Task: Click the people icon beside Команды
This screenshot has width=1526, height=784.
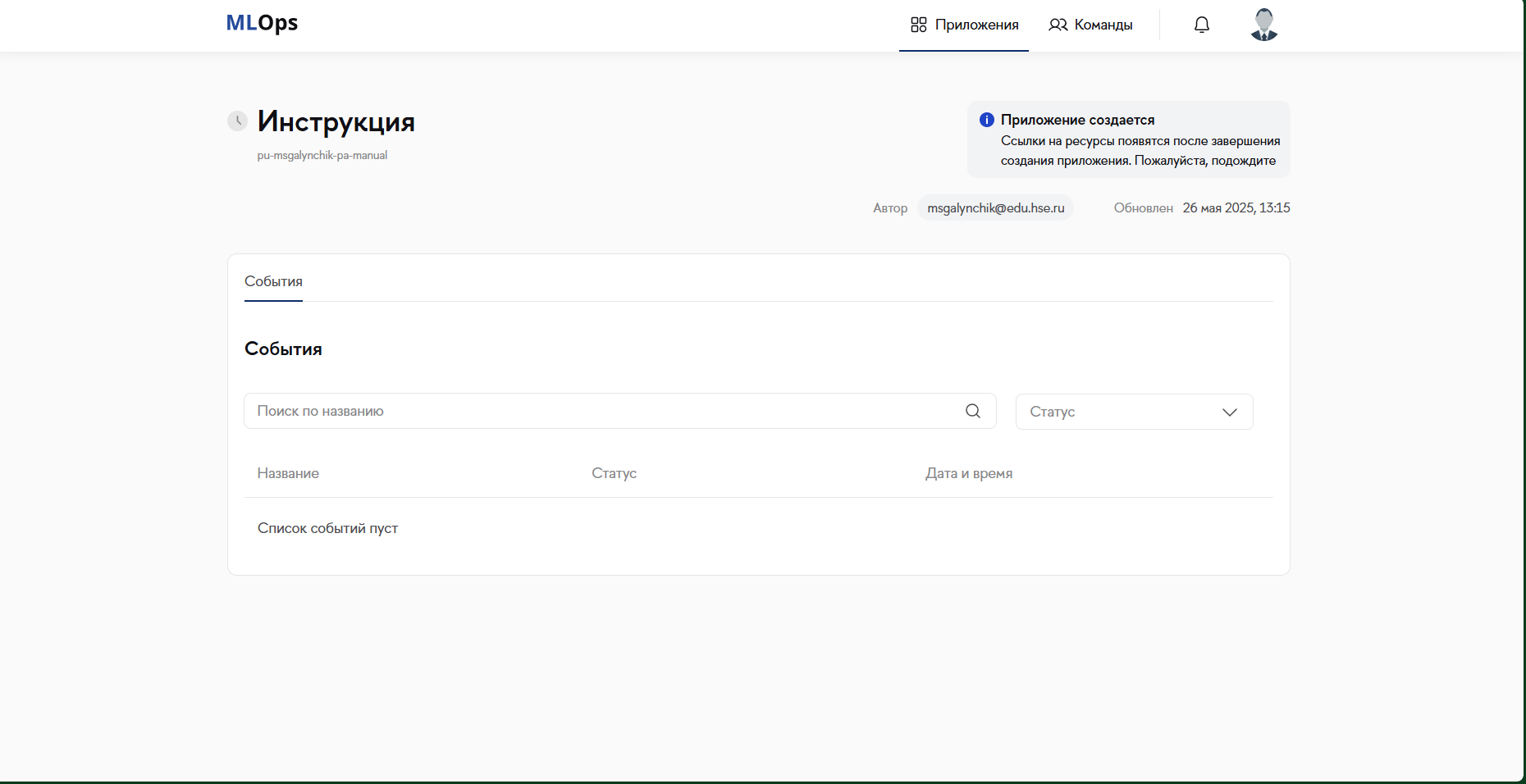Action: coord(1058,25)
